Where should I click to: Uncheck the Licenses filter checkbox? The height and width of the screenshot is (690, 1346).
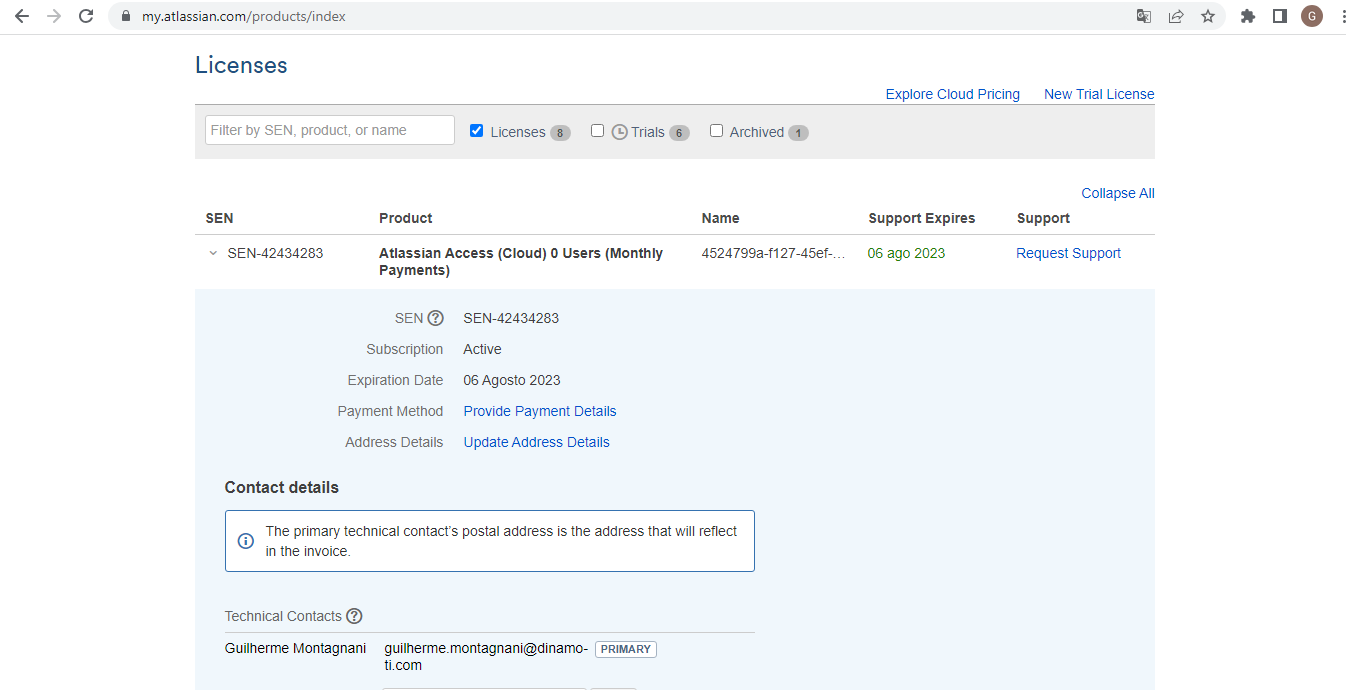[476, 131]
